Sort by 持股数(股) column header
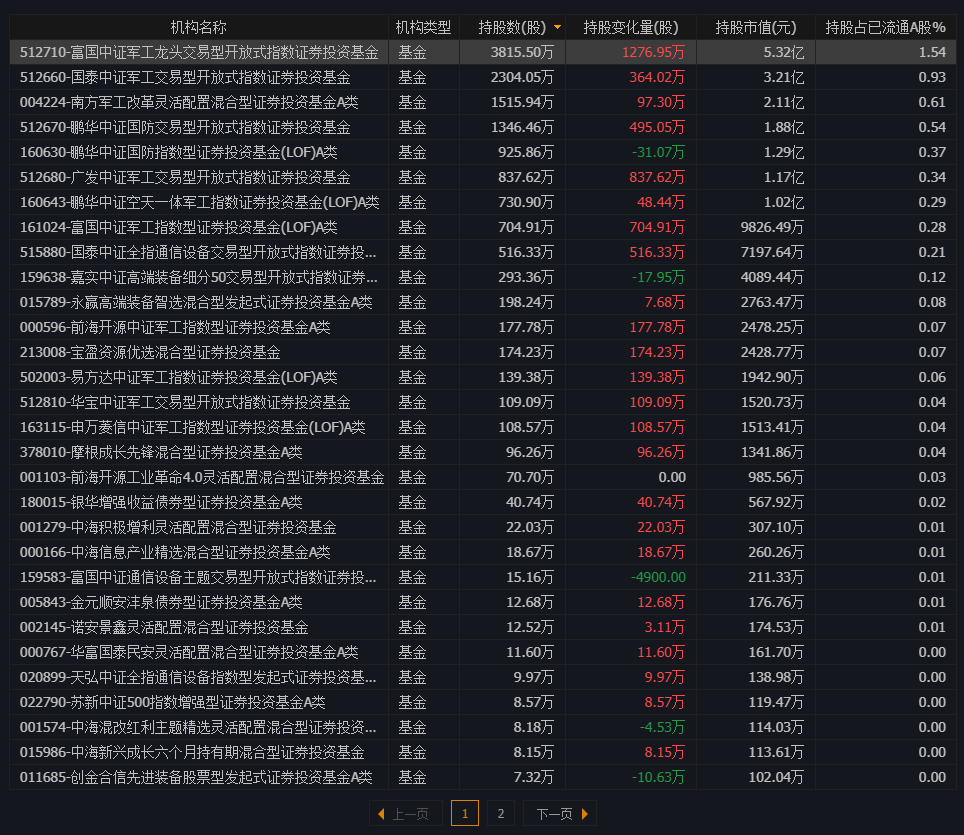964x835 pixels. [512, 27]
